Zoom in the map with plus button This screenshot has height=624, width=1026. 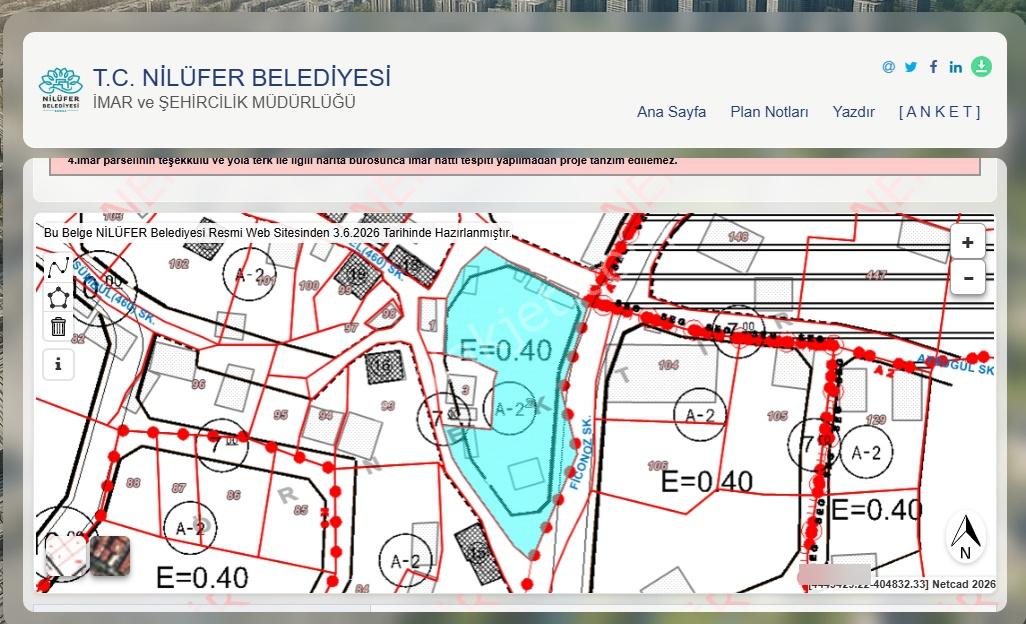[x=967, y=243]
